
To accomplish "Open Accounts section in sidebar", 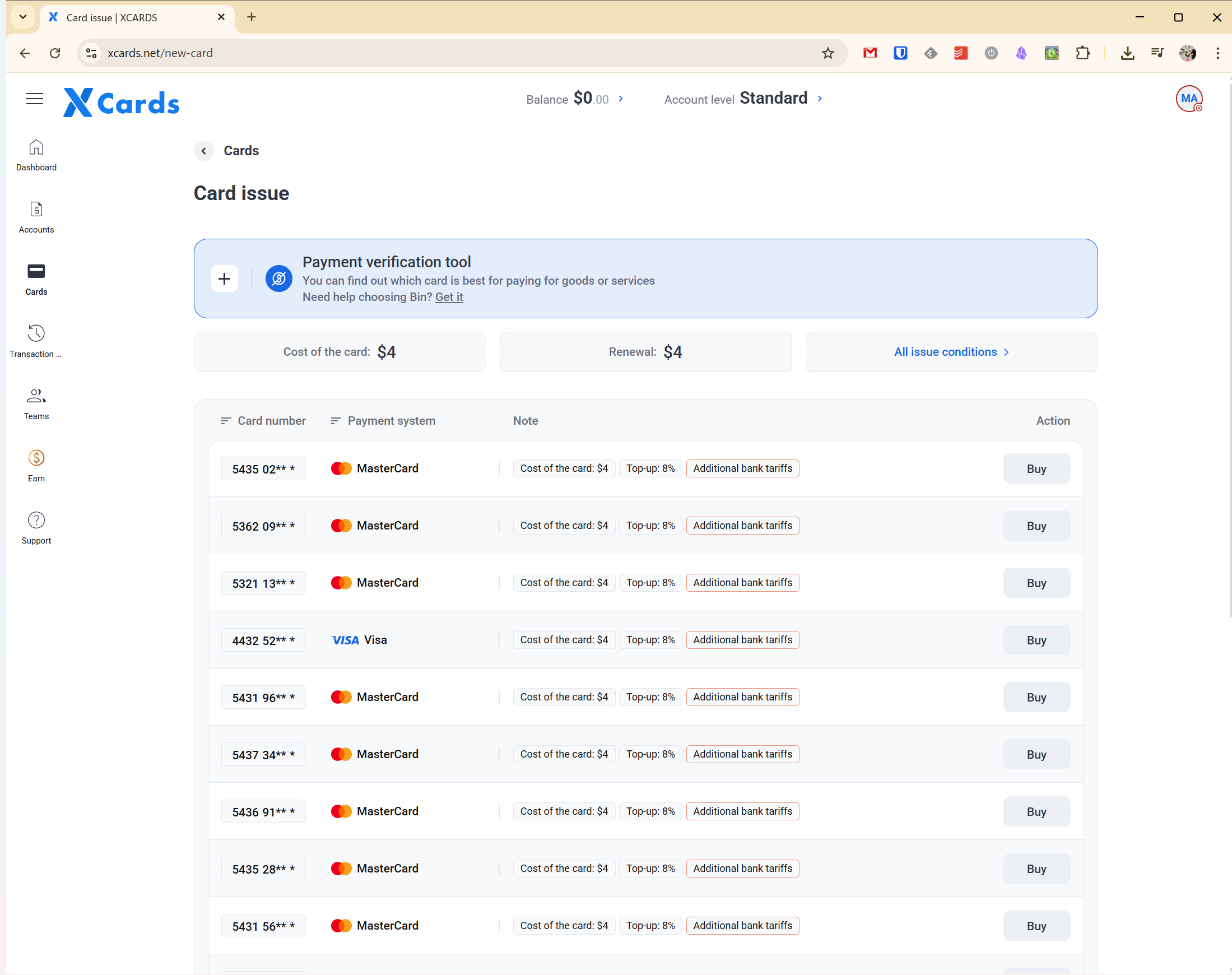I will pos(36,217).
